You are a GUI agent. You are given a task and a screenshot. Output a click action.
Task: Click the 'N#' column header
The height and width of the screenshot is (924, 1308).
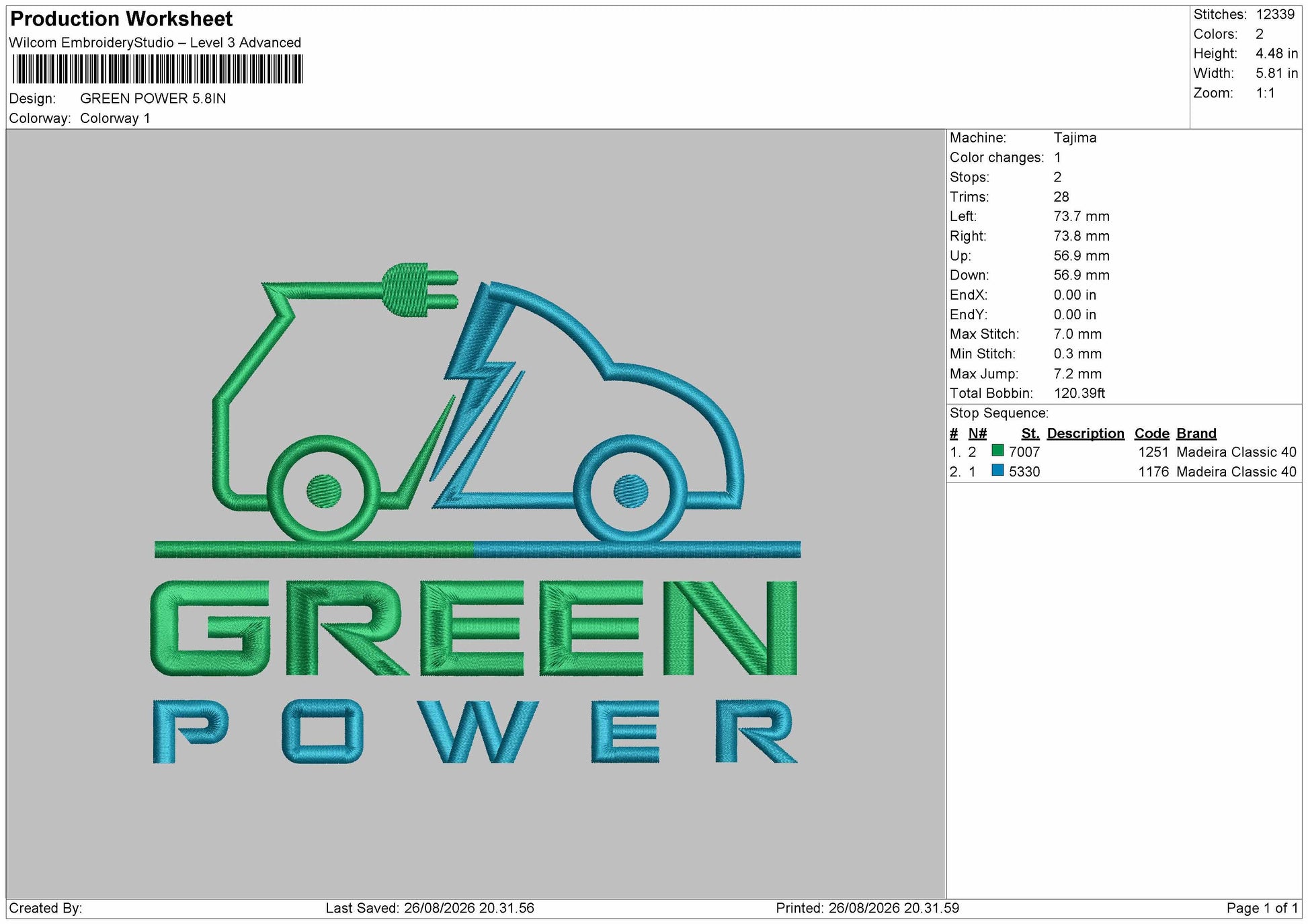click(x=977, y=433)
